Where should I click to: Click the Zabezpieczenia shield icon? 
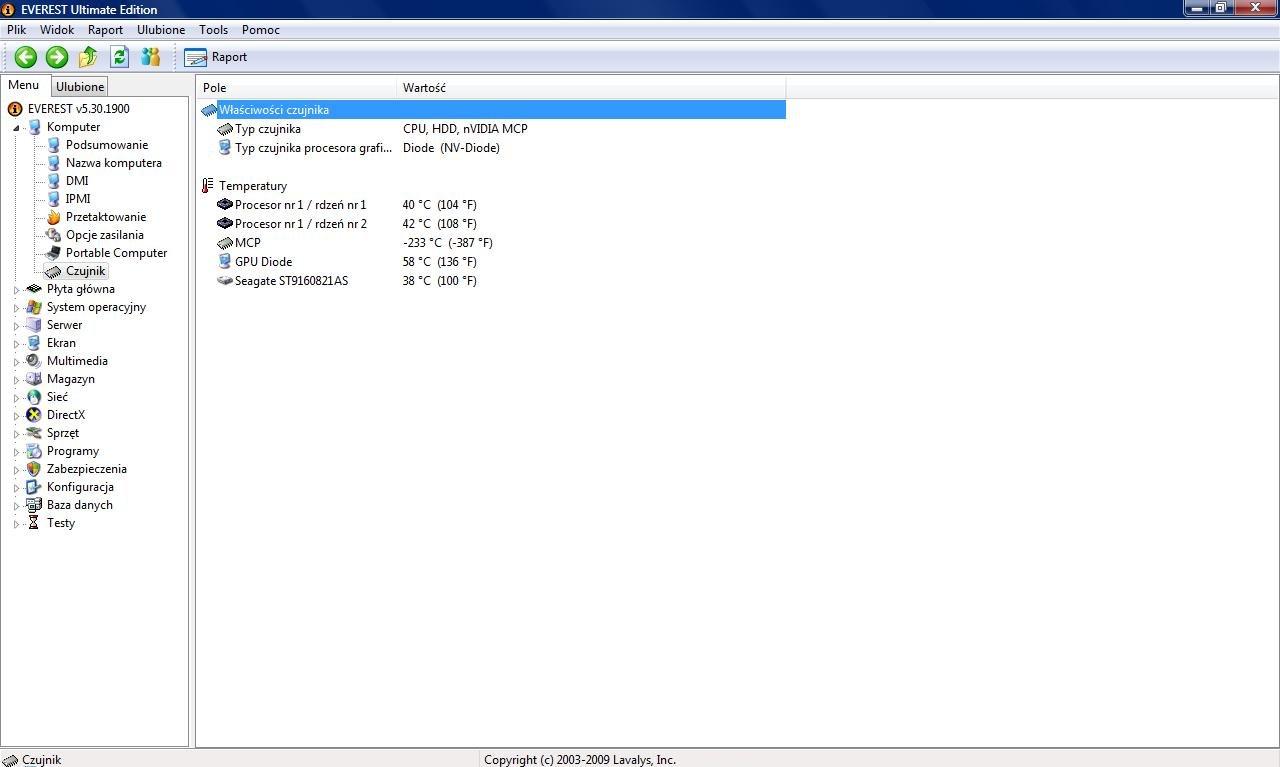pos(34,469)
